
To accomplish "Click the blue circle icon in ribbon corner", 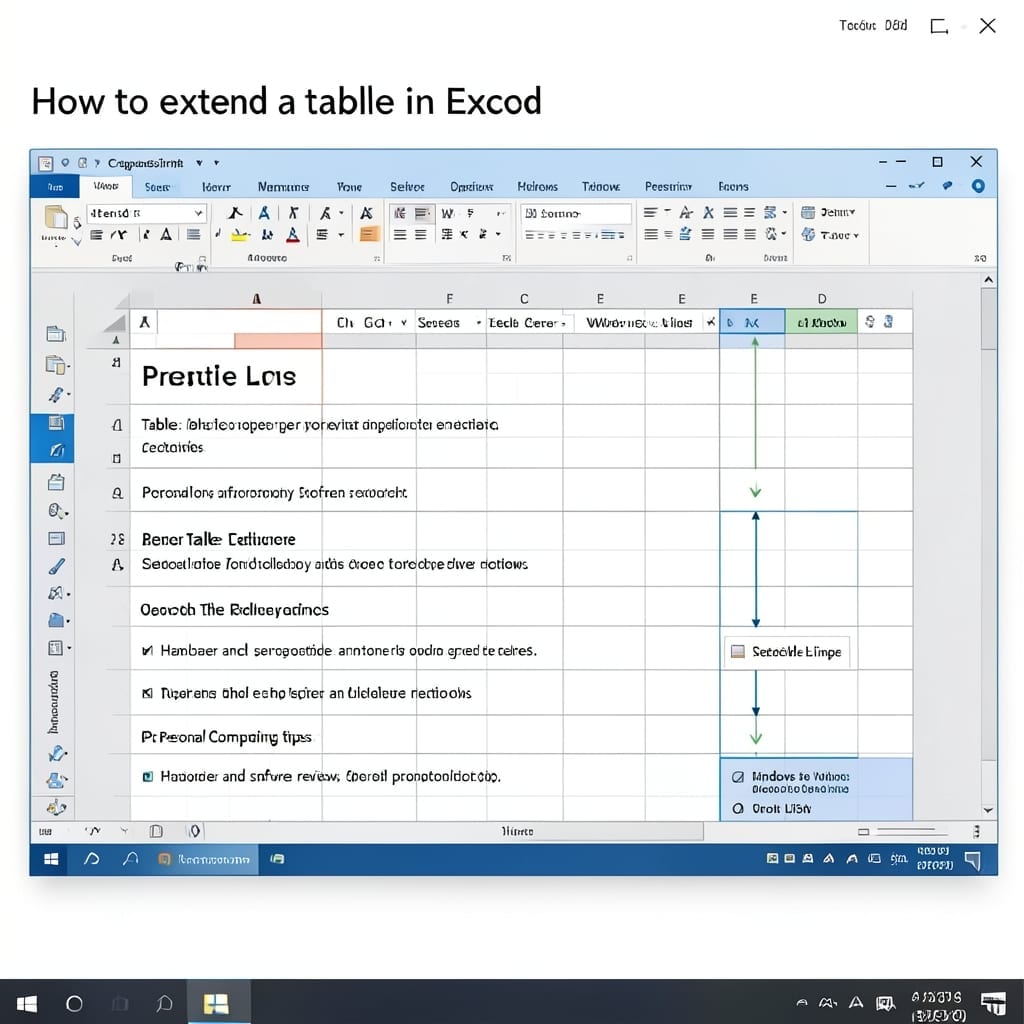I will click(x=978, y=186).
